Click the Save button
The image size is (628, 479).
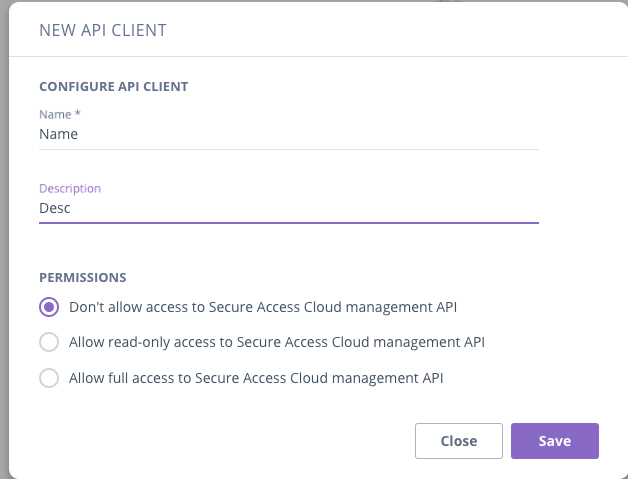pos(555,441)
